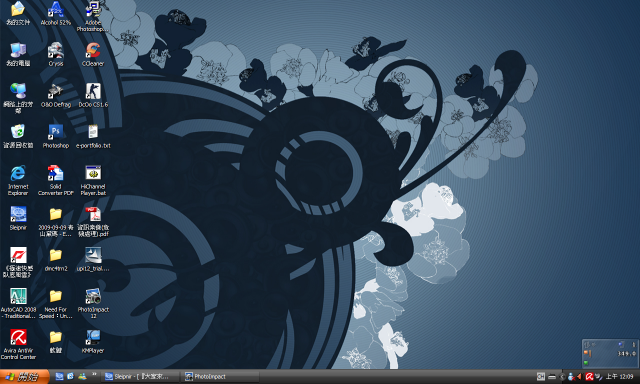The image size is (640, 384).
Task: Click the CH language bar indicator
Action: pyautogui.click(x=541, y=377)
